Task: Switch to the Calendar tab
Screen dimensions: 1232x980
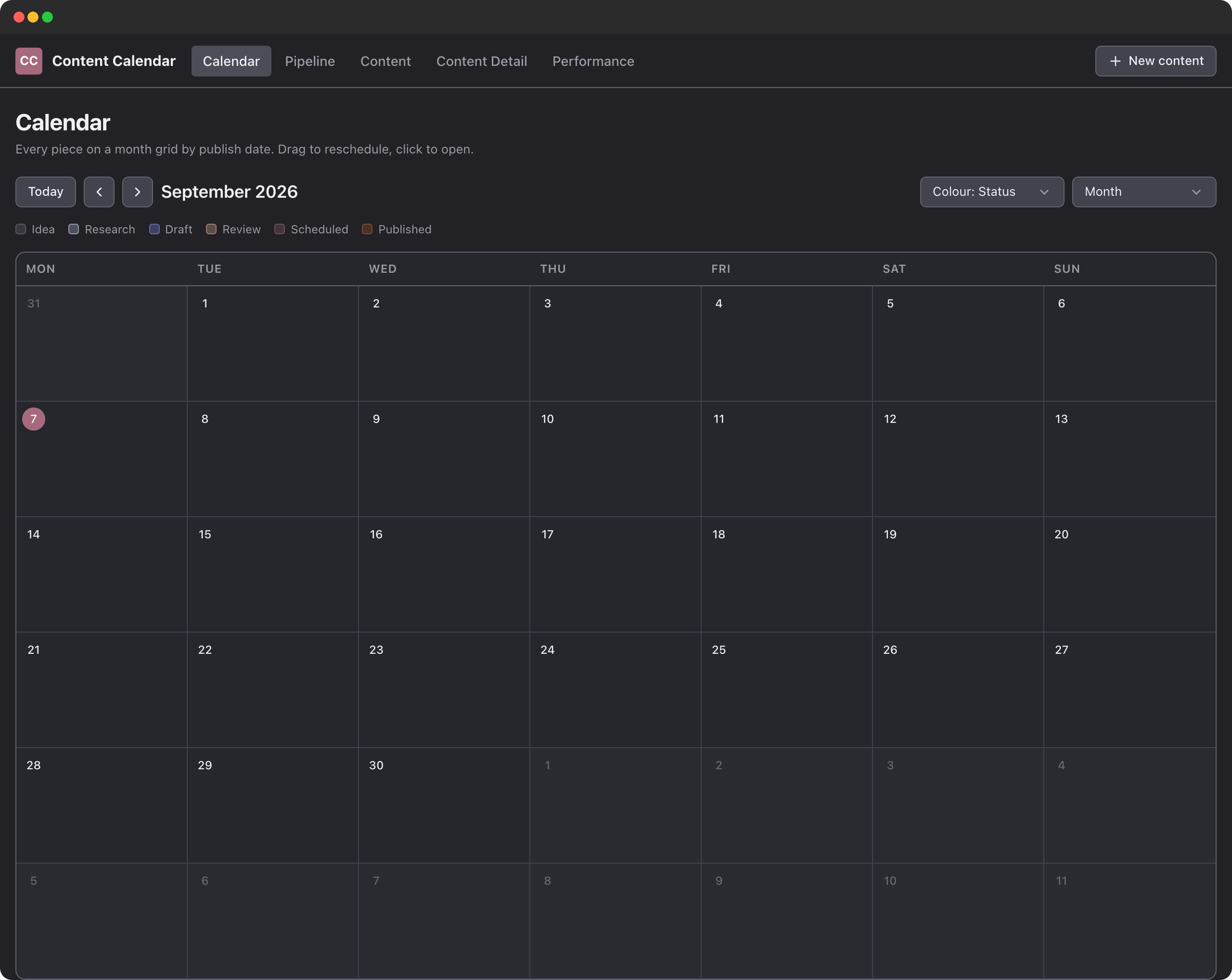Action: coord(231,61)
